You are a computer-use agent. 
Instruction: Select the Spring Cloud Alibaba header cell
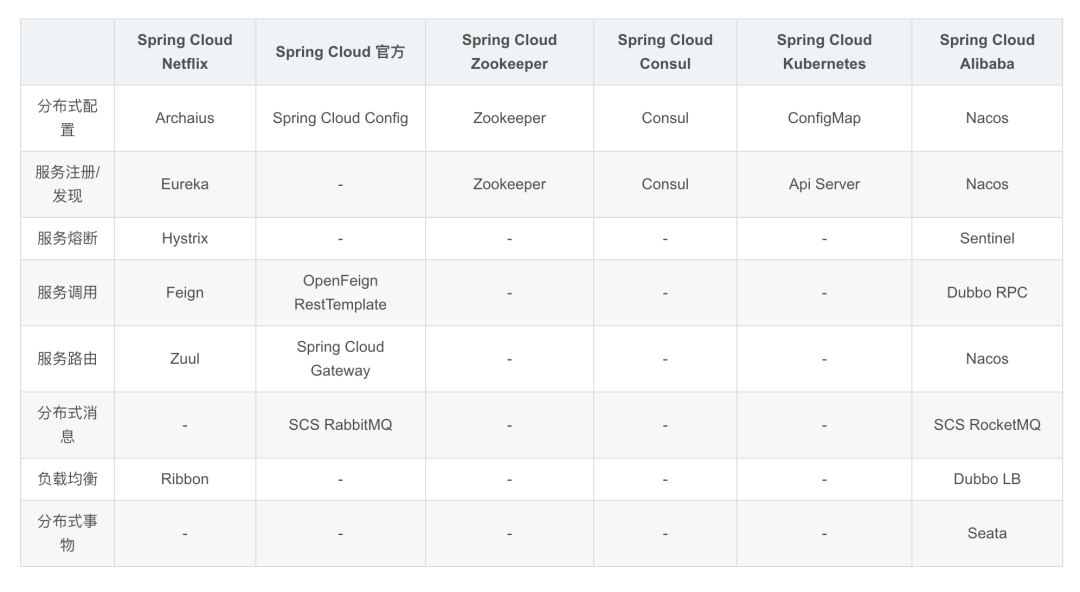(x=986, y=52)
